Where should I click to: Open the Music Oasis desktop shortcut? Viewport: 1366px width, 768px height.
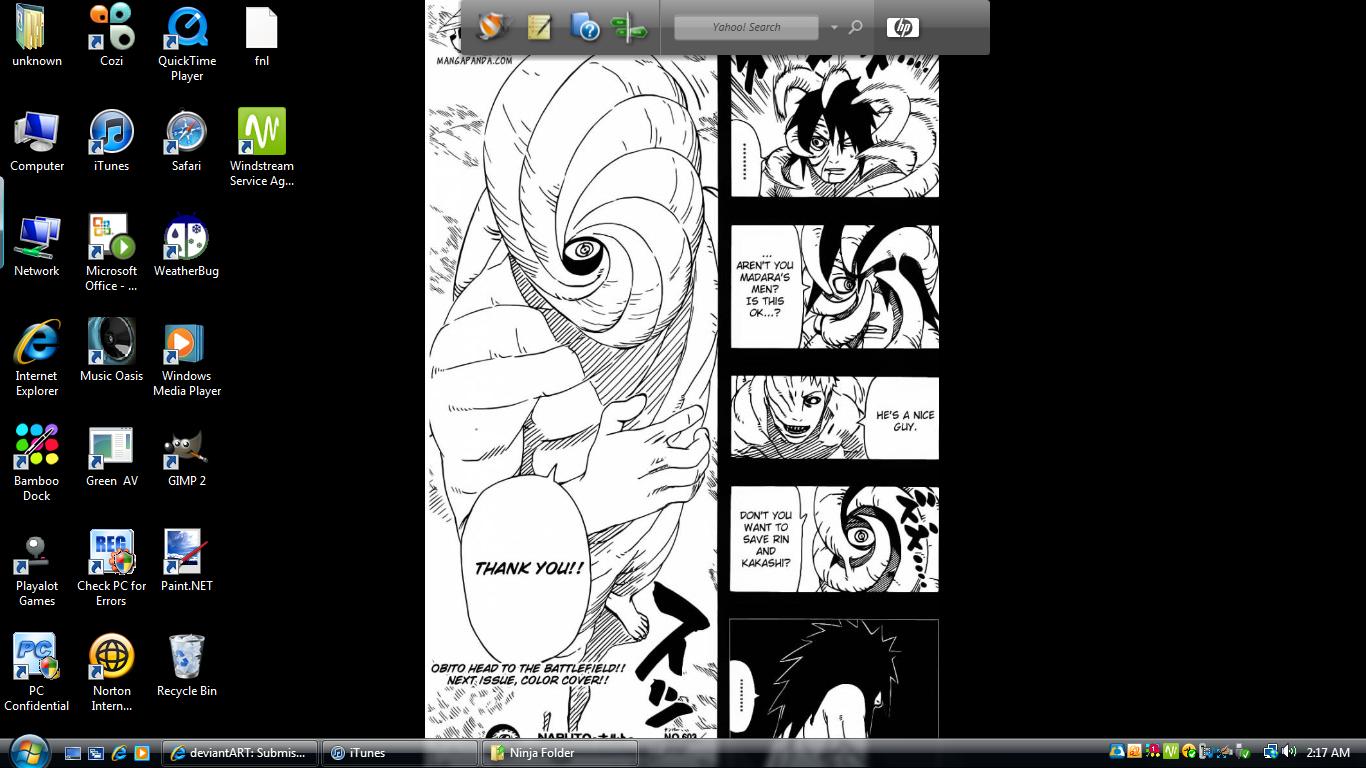coord(111,352)
